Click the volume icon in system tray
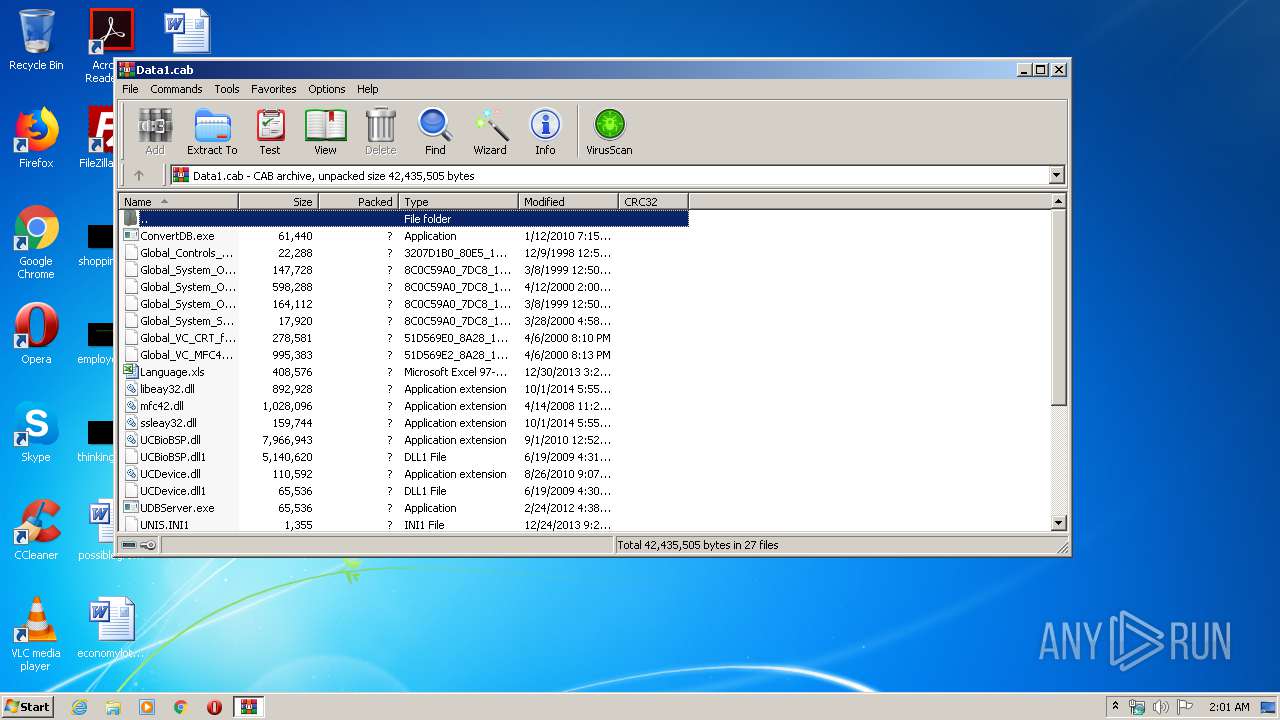Screen dimensions: 1280x720 [x=1161, y=707]
